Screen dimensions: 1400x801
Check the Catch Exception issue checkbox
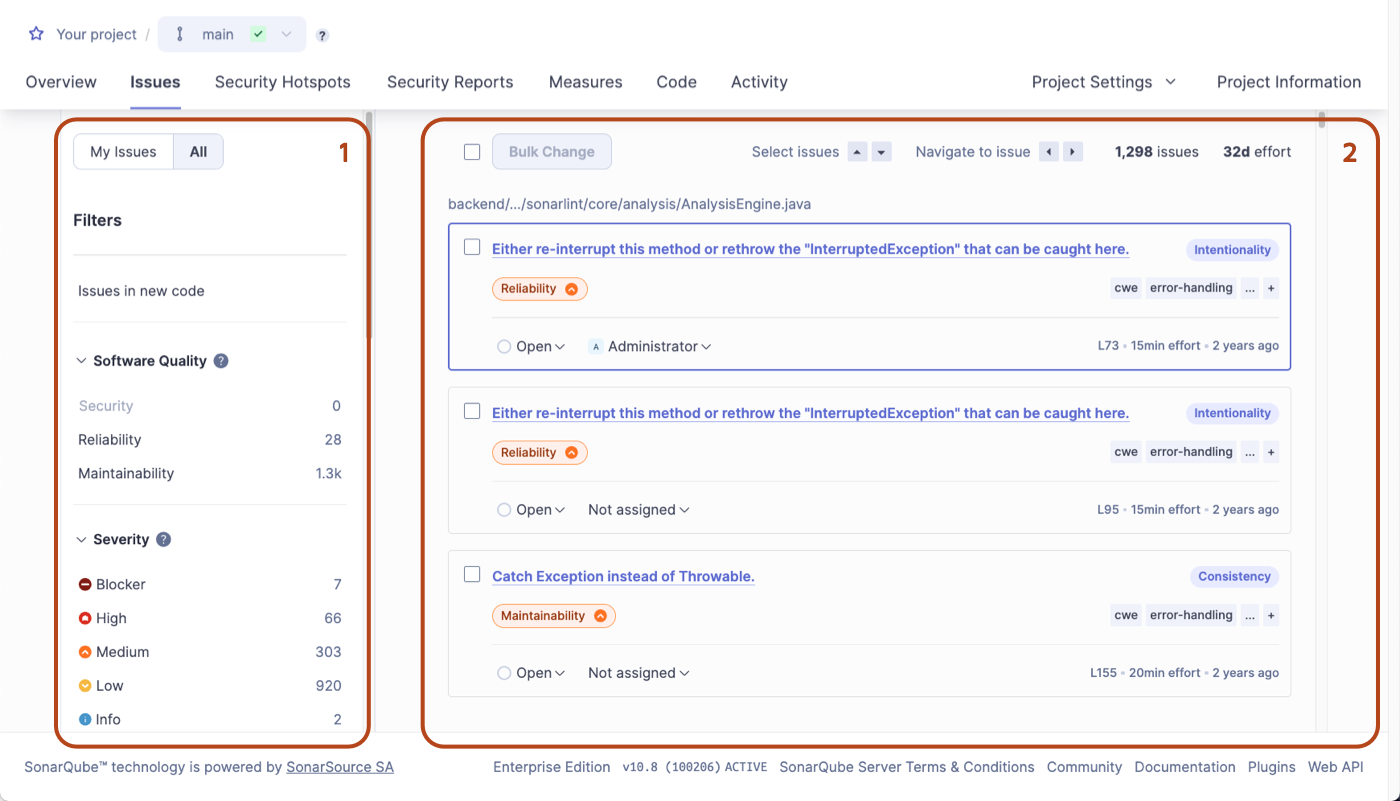(x=471, y=573)
